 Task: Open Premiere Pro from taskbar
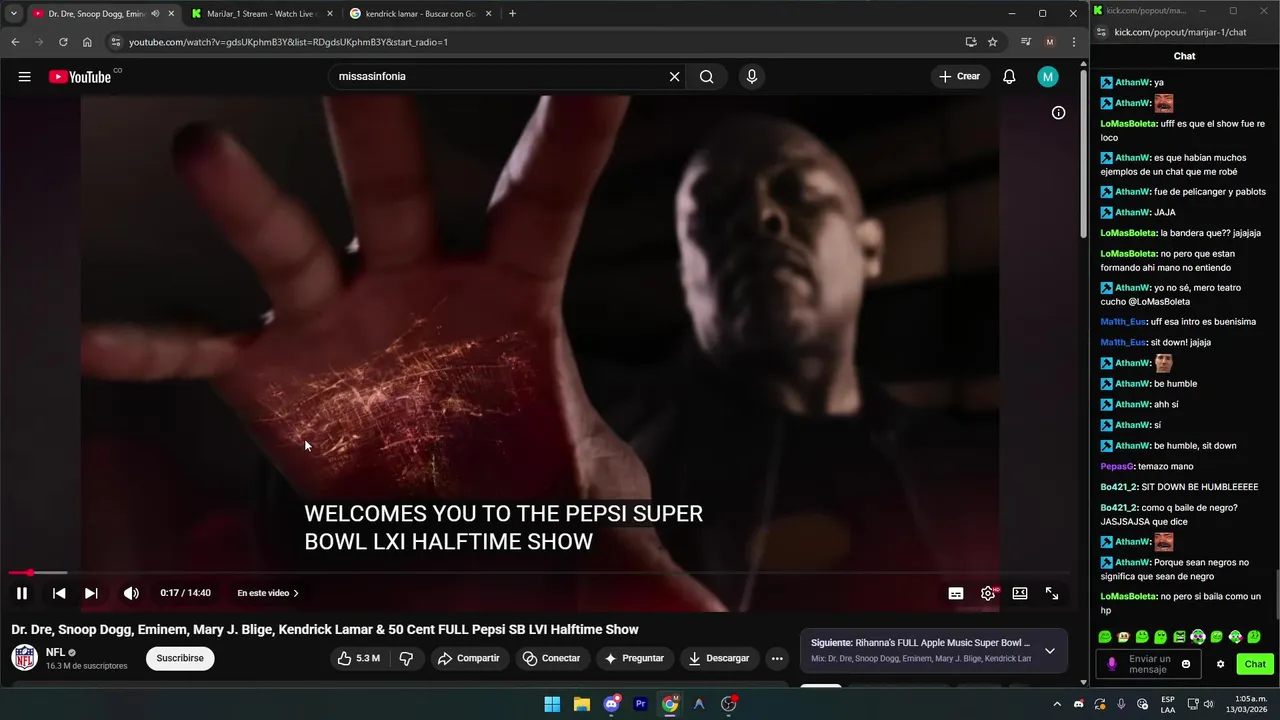640,704
